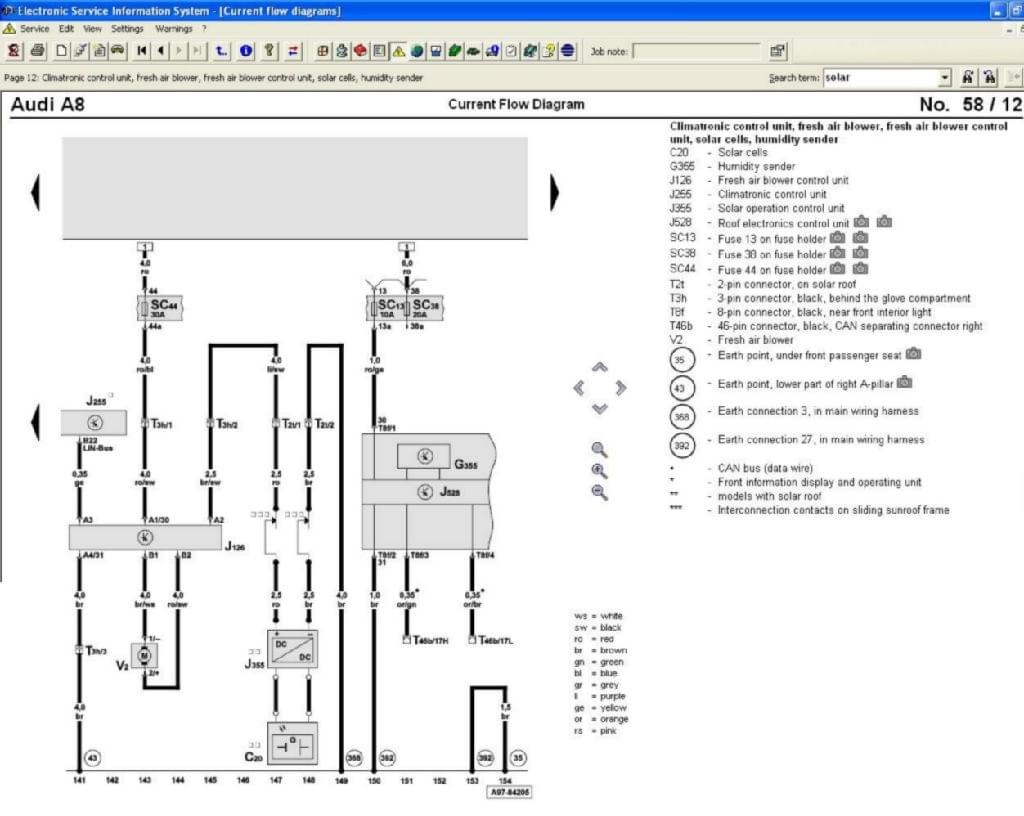This screenshot has width=1024, height=816.
Task: Click the legend entry 'Humidity sender'
Action: [x=756, y=166]
